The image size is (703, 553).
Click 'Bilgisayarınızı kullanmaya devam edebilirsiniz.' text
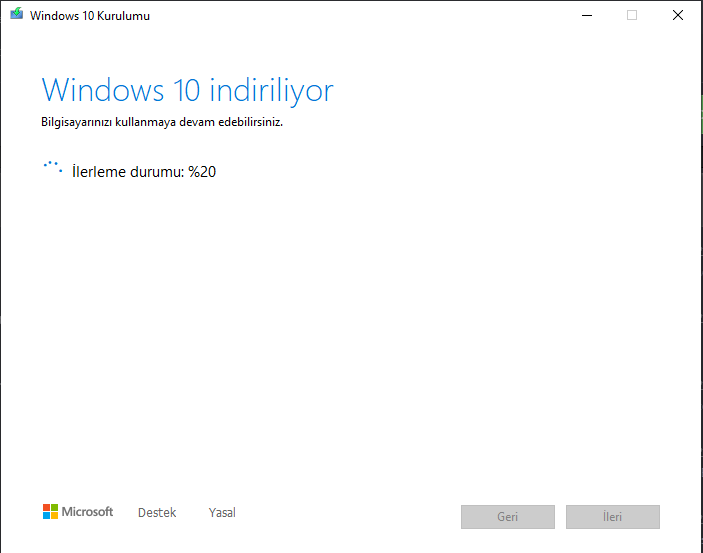click(x=162, y=122)
